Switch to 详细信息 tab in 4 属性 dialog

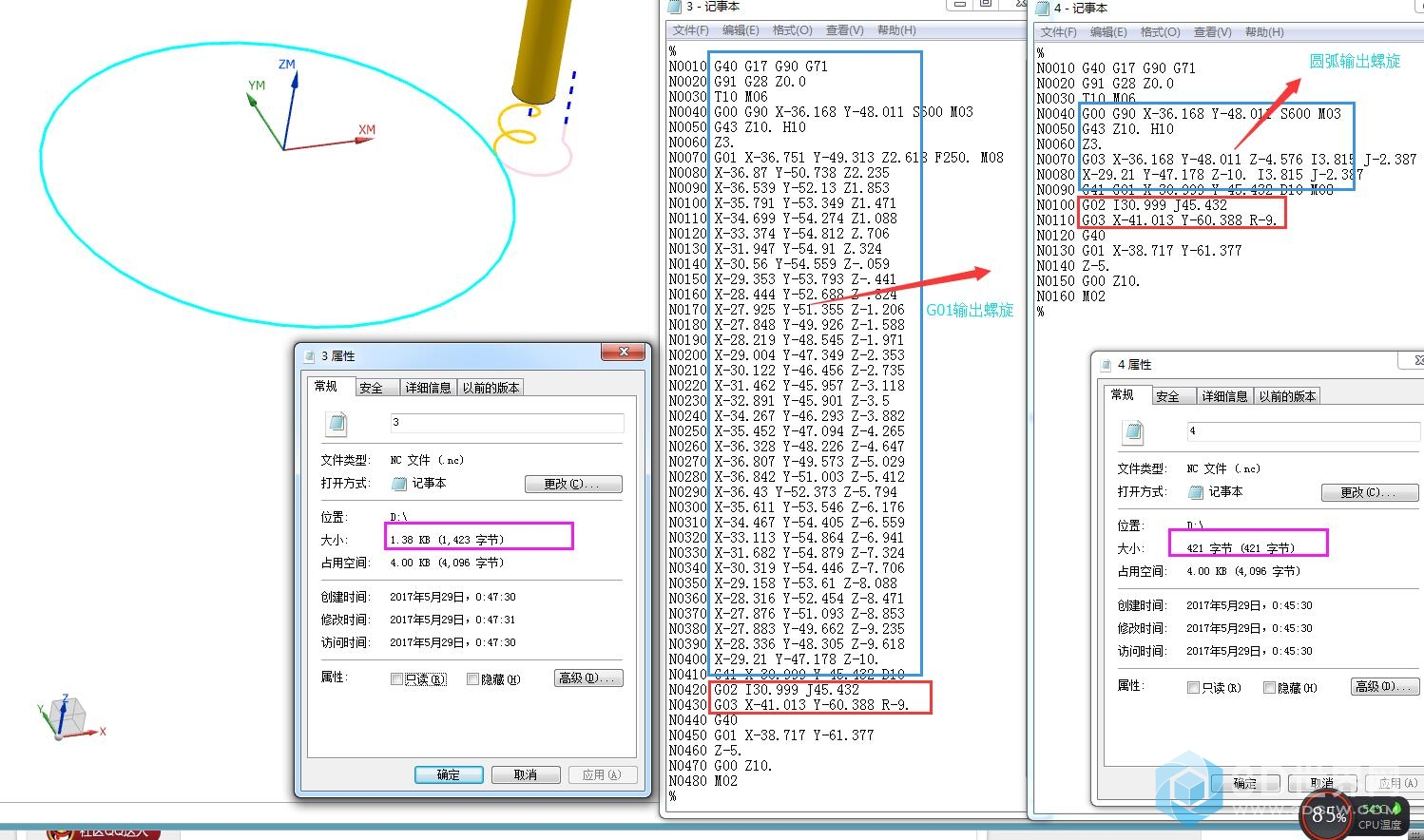click(1224, 396)
